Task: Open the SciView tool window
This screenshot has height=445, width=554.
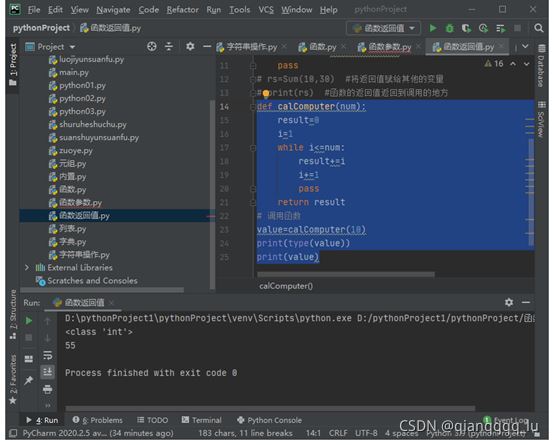Action: 541,119
